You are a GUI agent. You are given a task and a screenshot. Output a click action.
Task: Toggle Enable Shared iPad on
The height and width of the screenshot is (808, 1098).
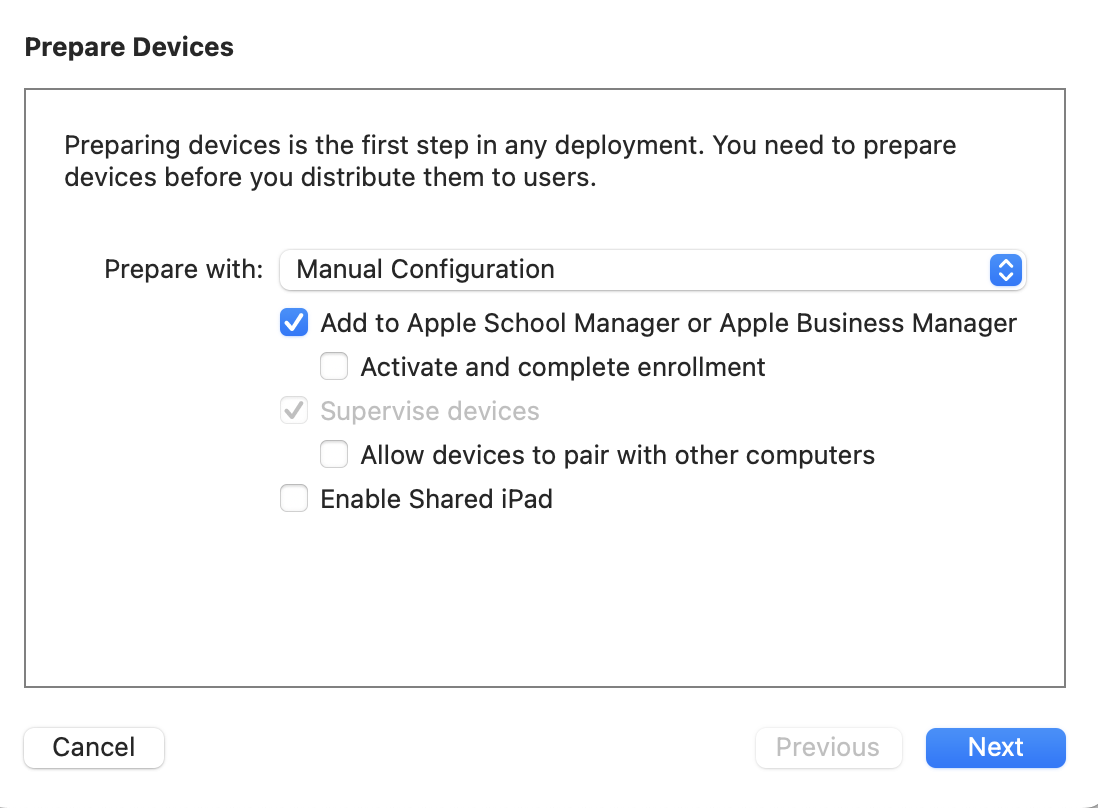(293, 498)
